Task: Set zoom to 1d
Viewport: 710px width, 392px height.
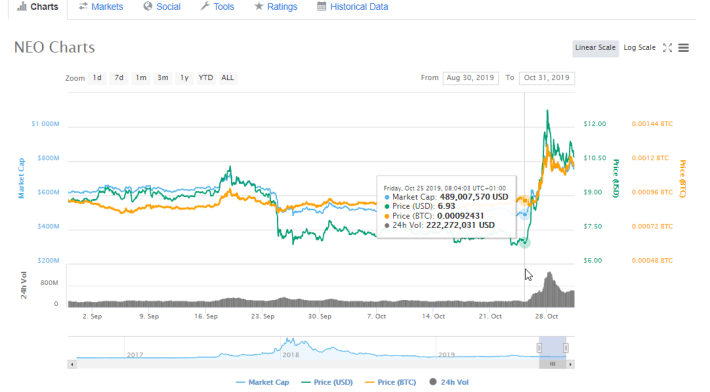Action: tap(97, 78)
